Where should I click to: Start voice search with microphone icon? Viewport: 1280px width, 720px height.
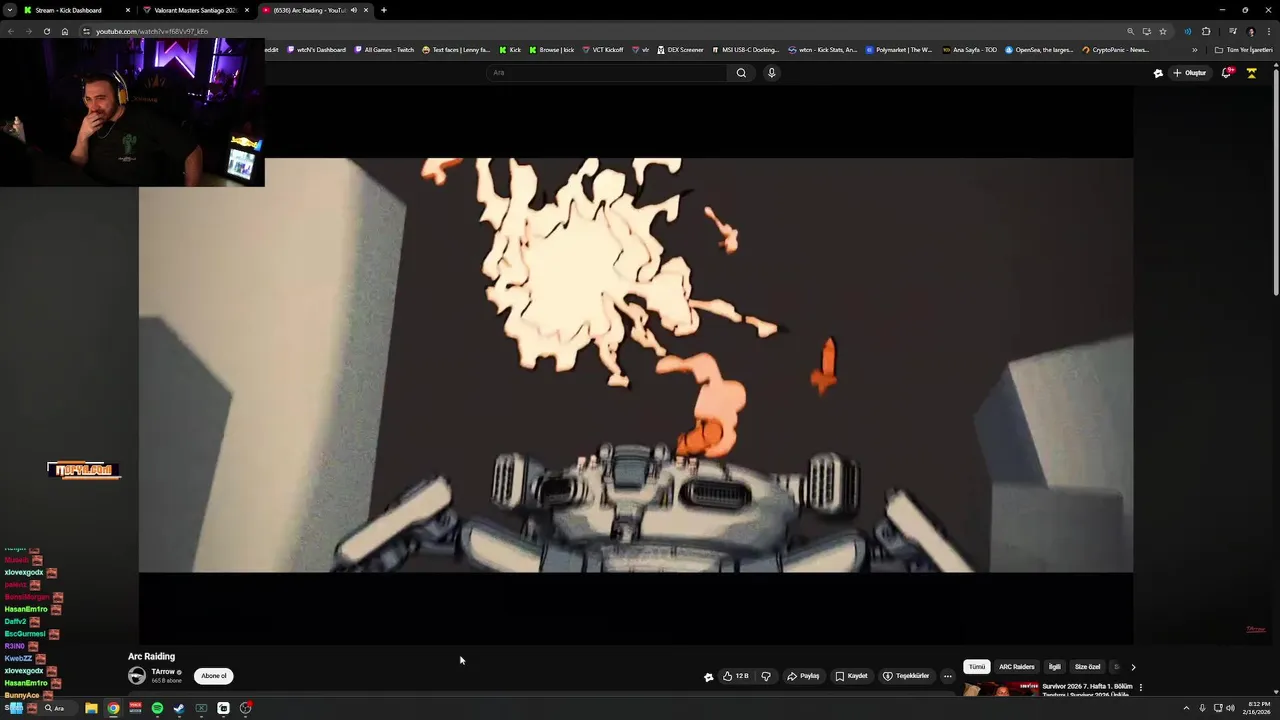tap(771, 73)
